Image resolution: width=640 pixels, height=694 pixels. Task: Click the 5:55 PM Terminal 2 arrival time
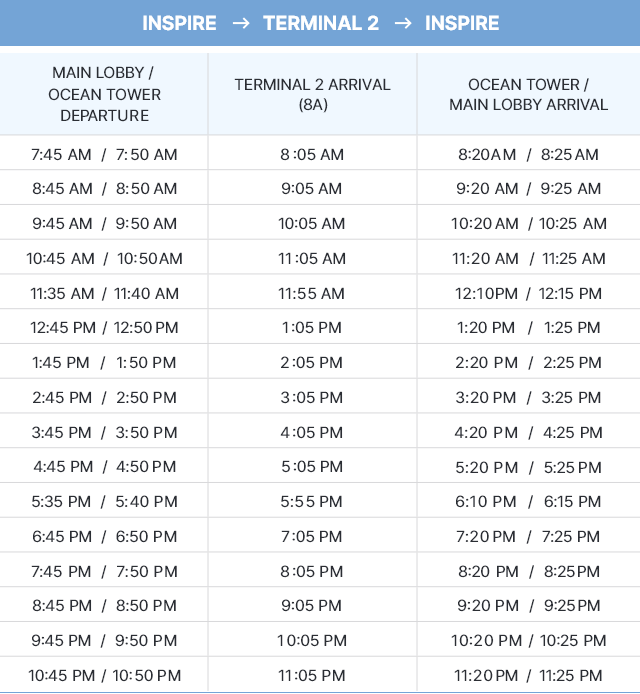pyautogui.click(x=312, y=502)
